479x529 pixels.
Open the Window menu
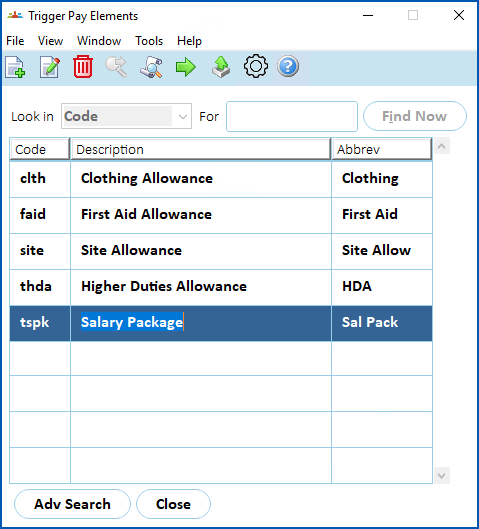coord(99,41)
